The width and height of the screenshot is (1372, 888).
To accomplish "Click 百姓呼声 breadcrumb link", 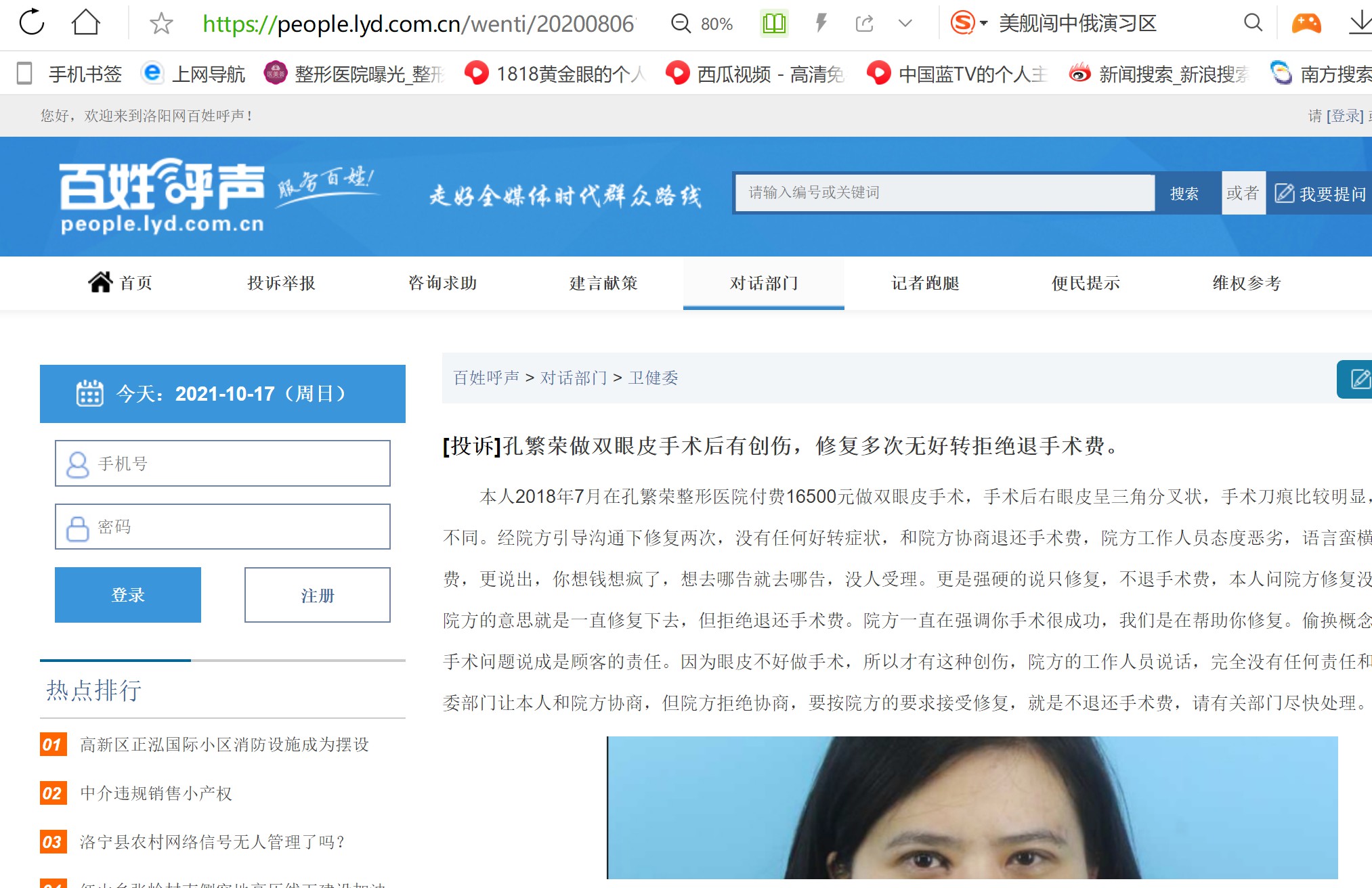I will (x=486, y=378).
